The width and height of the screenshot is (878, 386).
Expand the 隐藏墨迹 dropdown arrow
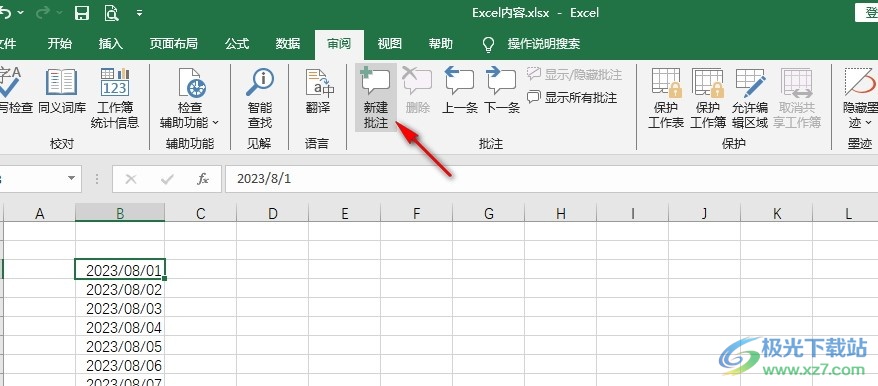point(868,122)
